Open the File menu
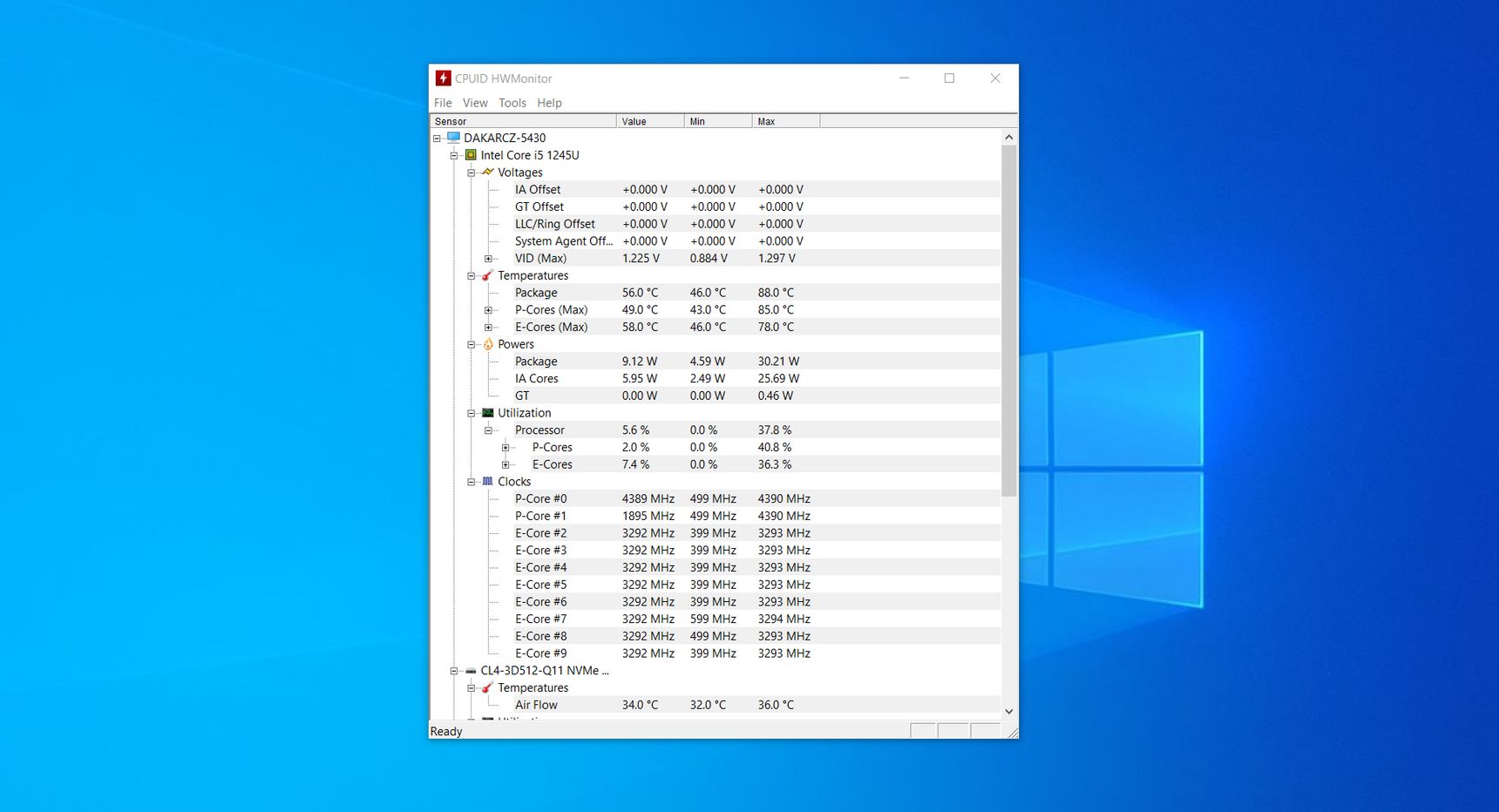The image size is (1499, 812). pyautogui.click(x=443, y=103)
